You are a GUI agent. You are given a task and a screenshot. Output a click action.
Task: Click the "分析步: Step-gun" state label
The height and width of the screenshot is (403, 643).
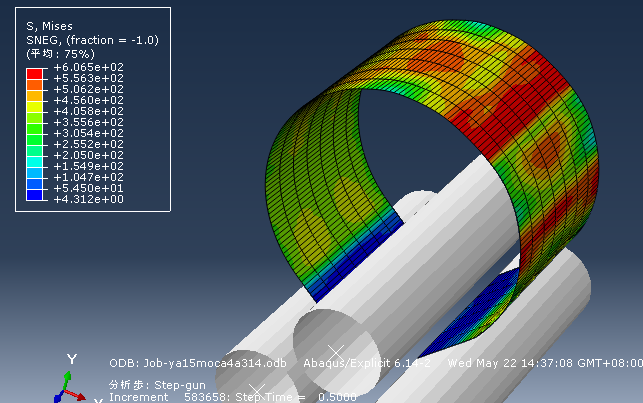click(157, 385)
